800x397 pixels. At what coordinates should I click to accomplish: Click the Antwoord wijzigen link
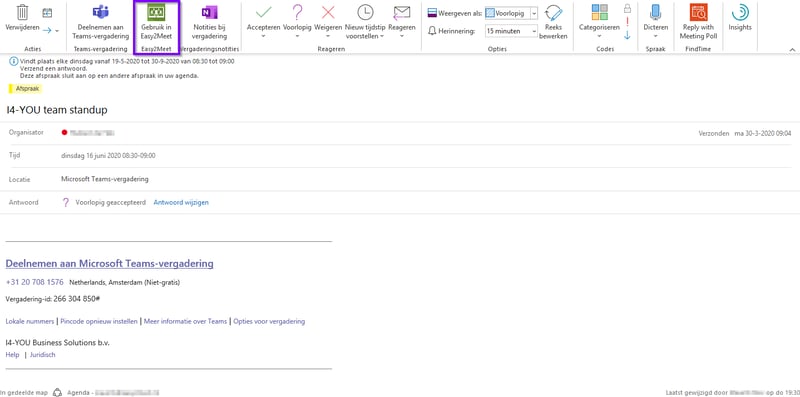181,203
